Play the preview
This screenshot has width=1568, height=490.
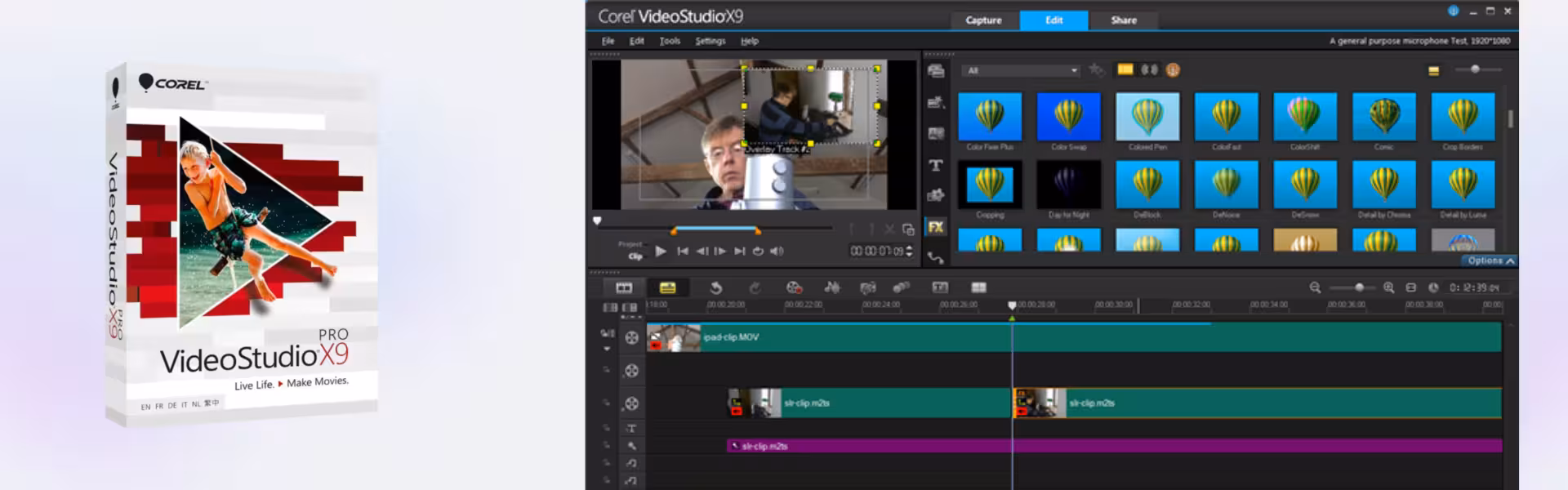(661, 252)
